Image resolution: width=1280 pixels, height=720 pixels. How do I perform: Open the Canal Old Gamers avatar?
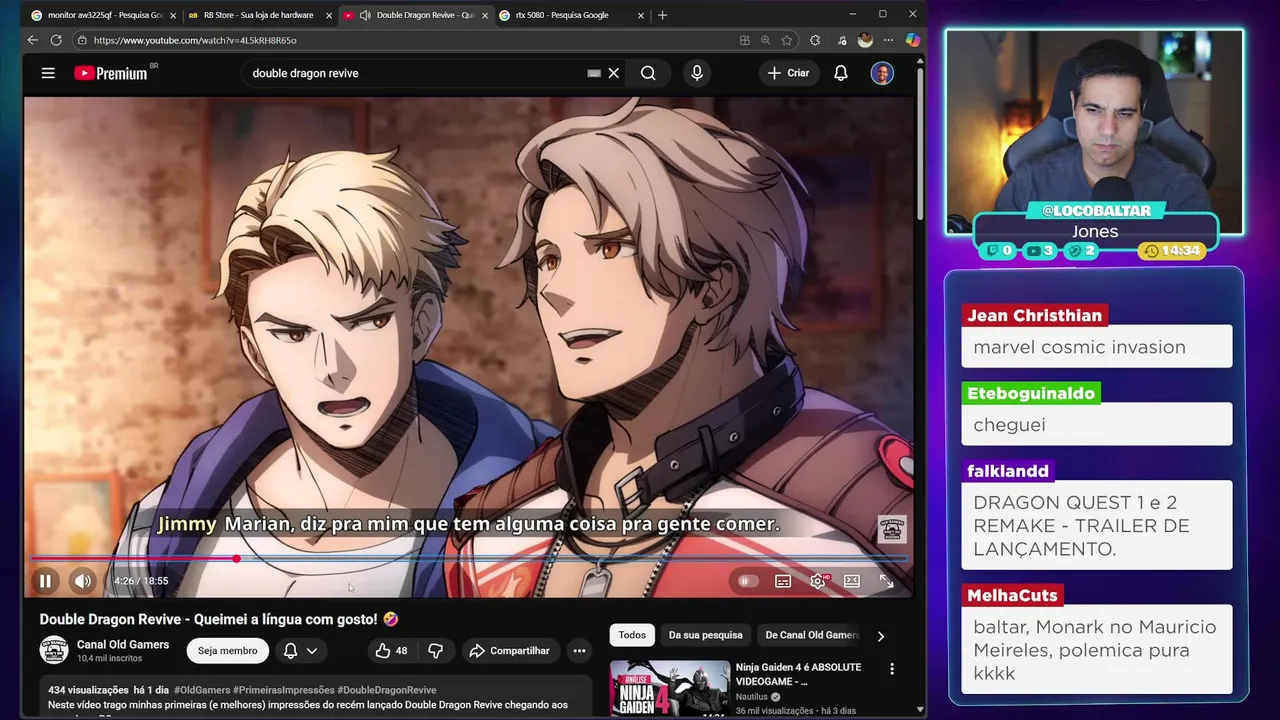pyautogui.click(x=53, y=651)
